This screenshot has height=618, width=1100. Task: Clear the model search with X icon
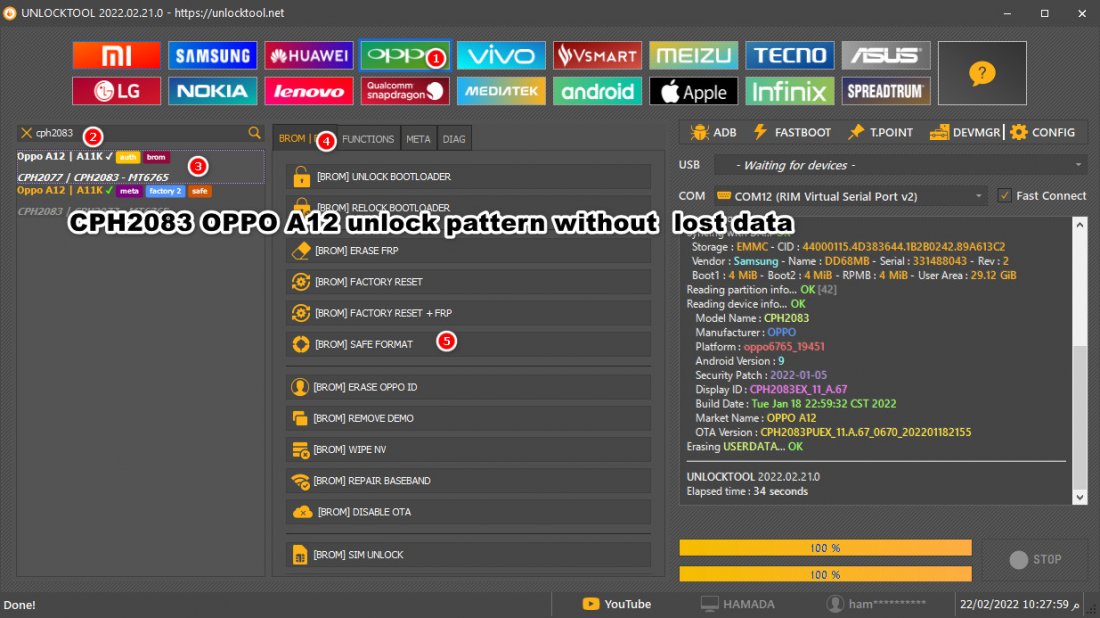pyautogui.click(x=27, y=133)
